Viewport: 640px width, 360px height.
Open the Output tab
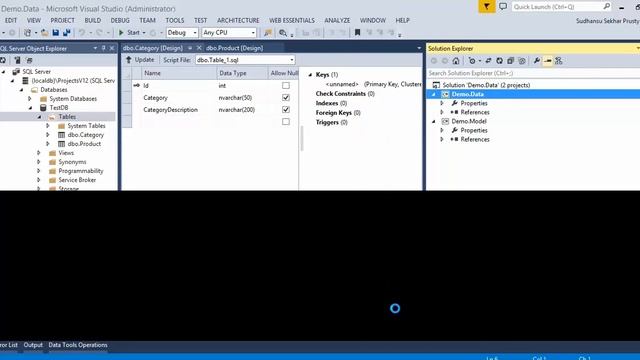click(33, 345)
